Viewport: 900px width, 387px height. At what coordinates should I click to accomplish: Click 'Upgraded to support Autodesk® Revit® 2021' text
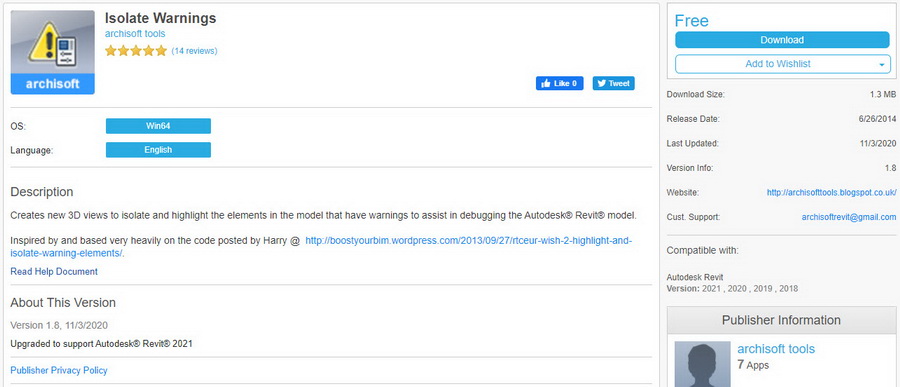coord(102,344)
